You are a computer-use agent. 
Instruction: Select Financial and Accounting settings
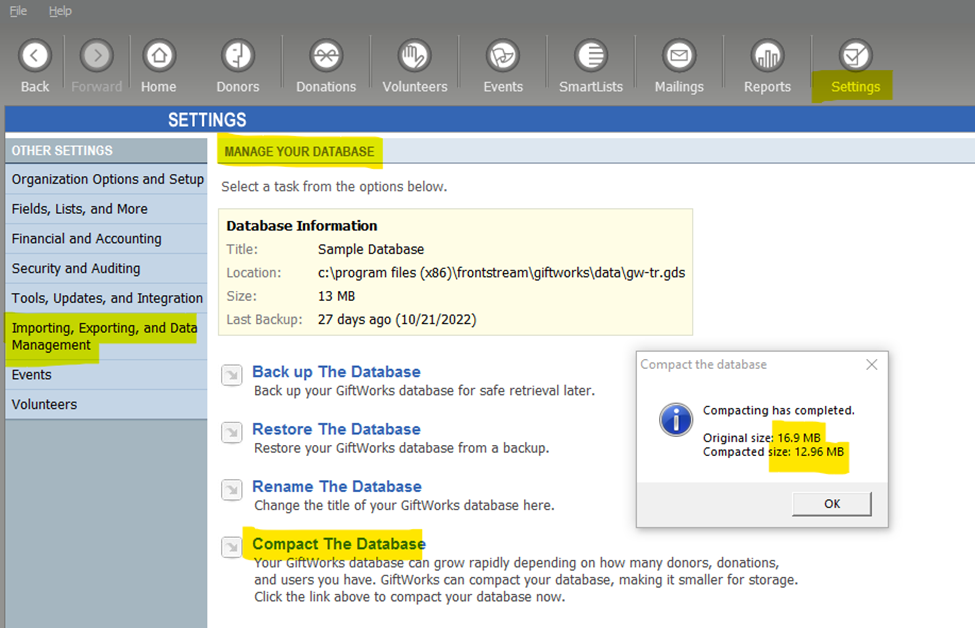point(106,239)
